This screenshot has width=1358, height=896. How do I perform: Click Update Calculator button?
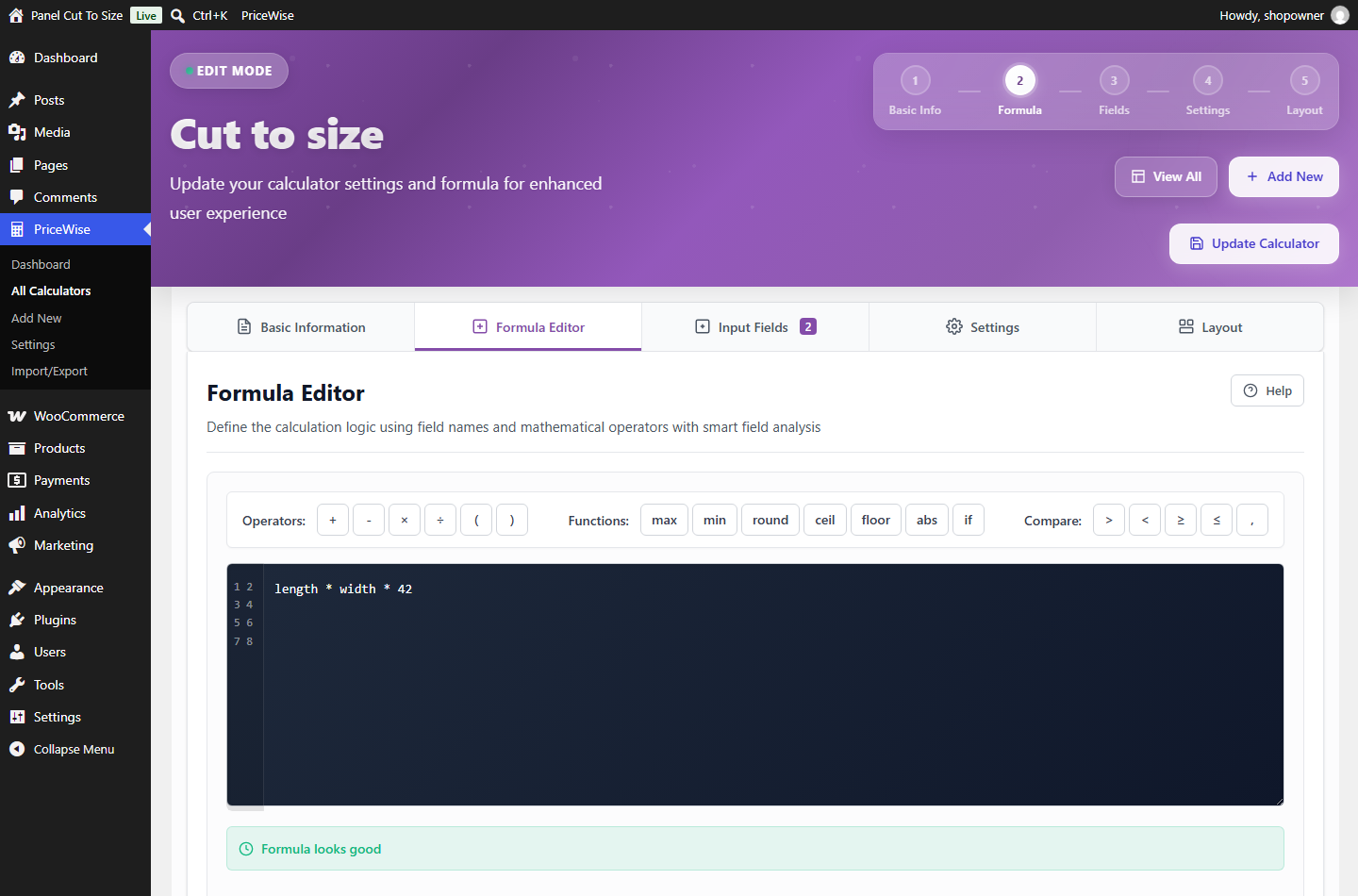1254,243
